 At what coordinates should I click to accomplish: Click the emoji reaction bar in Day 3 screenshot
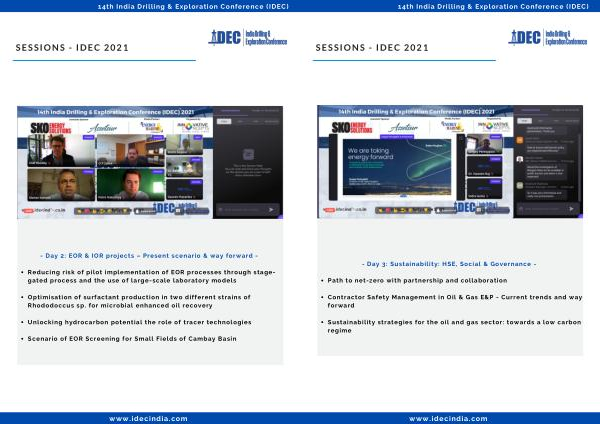(x=403, y=210)
